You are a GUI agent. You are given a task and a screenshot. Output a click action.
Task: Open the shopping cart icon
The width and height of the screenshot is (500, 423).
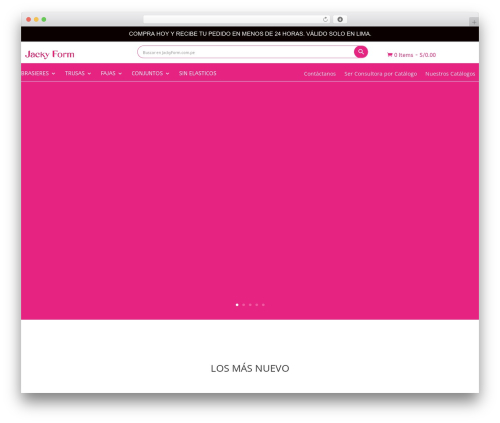click(x=389, y=55)
